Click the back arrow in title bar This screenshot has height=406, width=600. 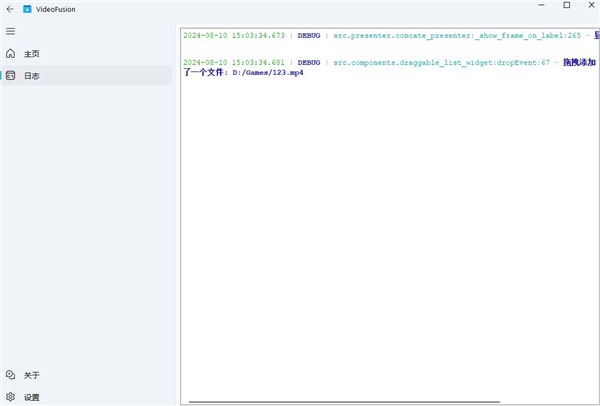9,8
